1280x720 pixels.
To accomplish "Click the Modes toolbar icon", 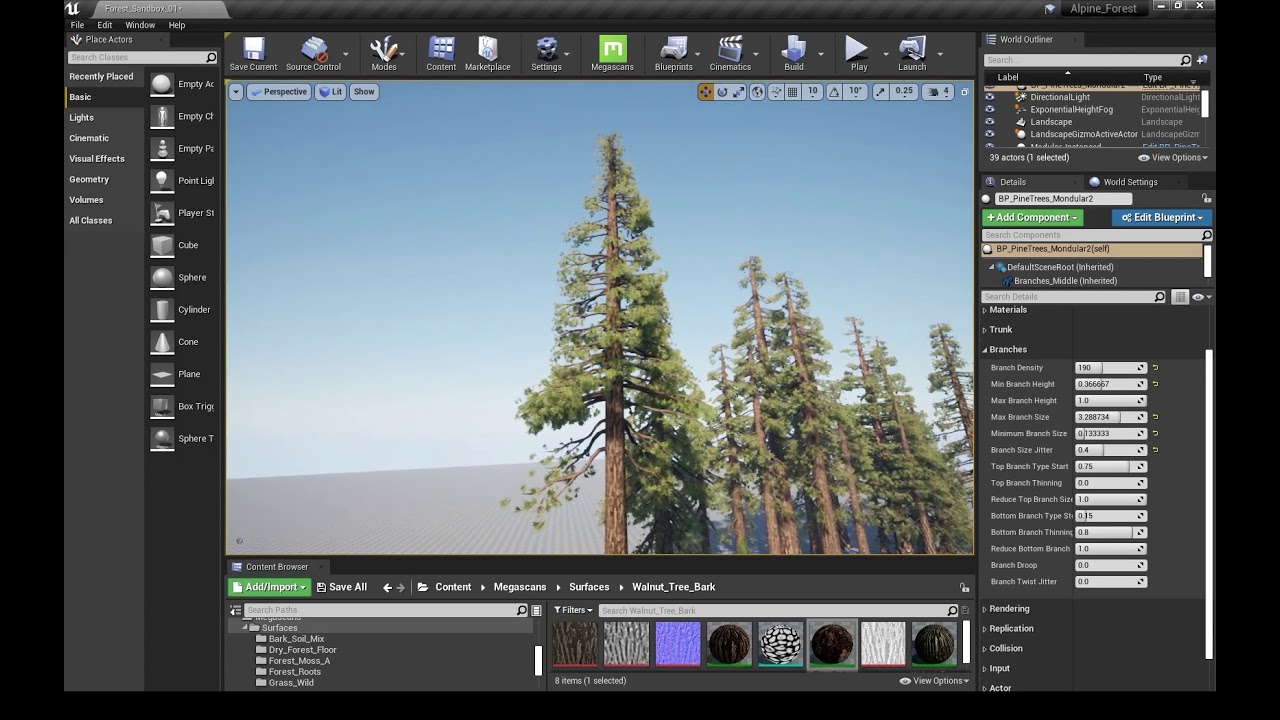I will coord(383,54).
